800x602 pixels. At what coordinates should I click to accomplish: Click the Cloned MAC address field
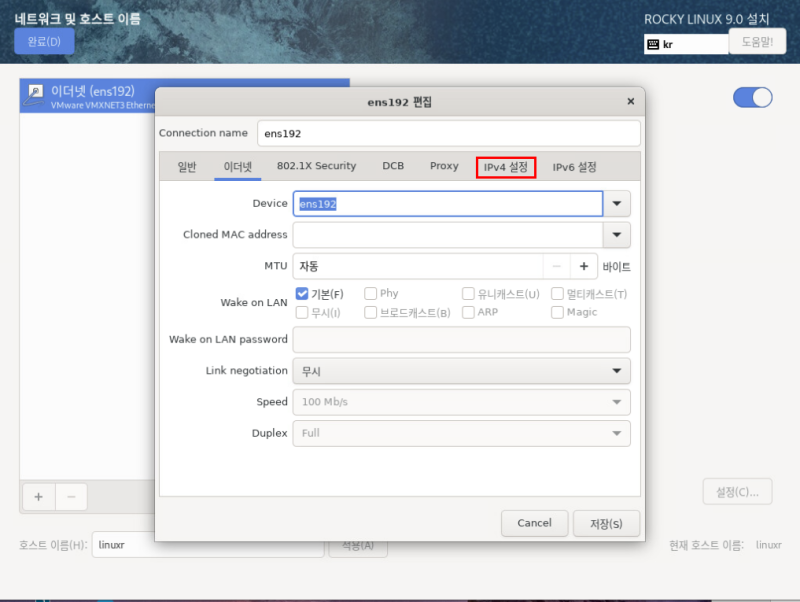[448, 235]
